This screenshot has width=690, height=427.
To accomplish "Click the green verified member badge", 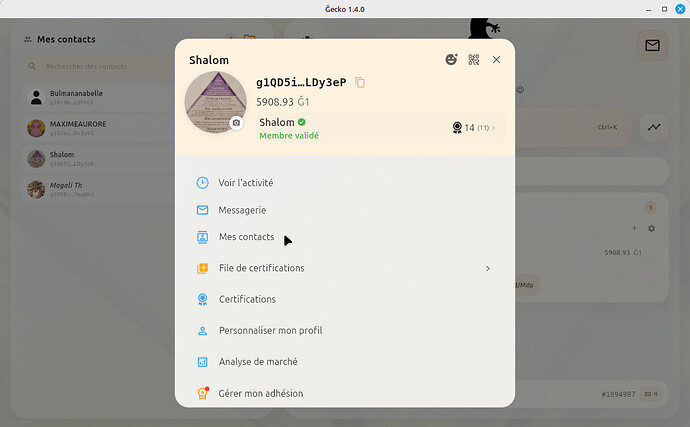I will (301, 122).
